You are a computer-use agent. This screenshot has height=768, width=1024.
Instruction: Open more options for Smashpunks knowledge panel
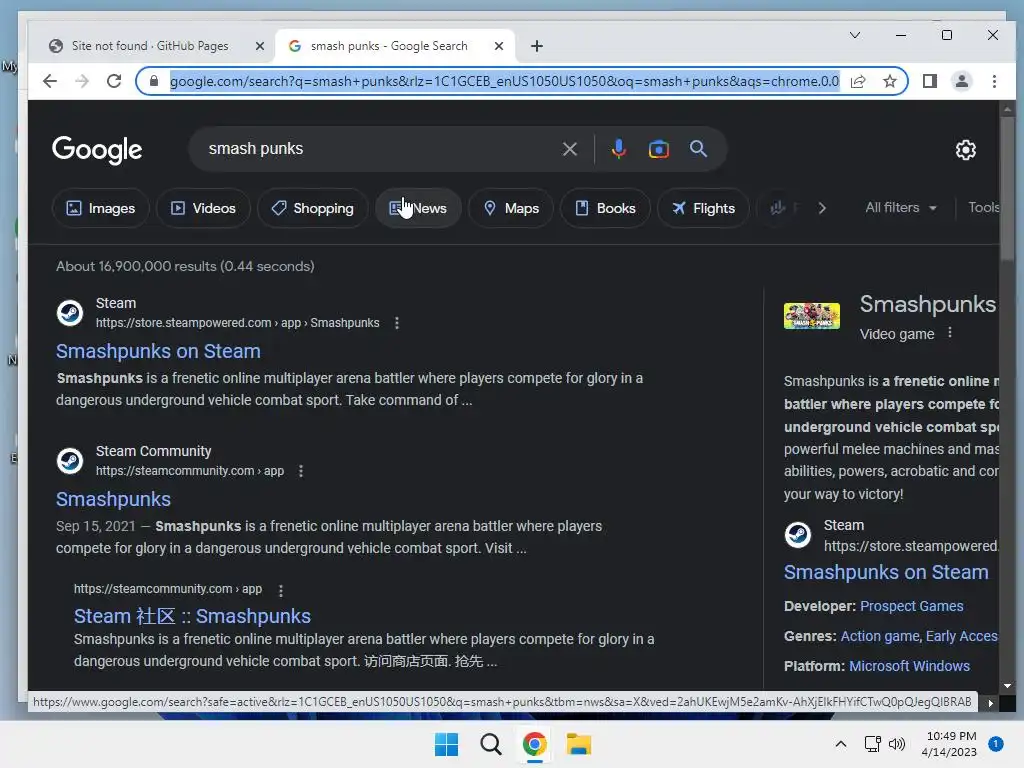click(950, 332)
